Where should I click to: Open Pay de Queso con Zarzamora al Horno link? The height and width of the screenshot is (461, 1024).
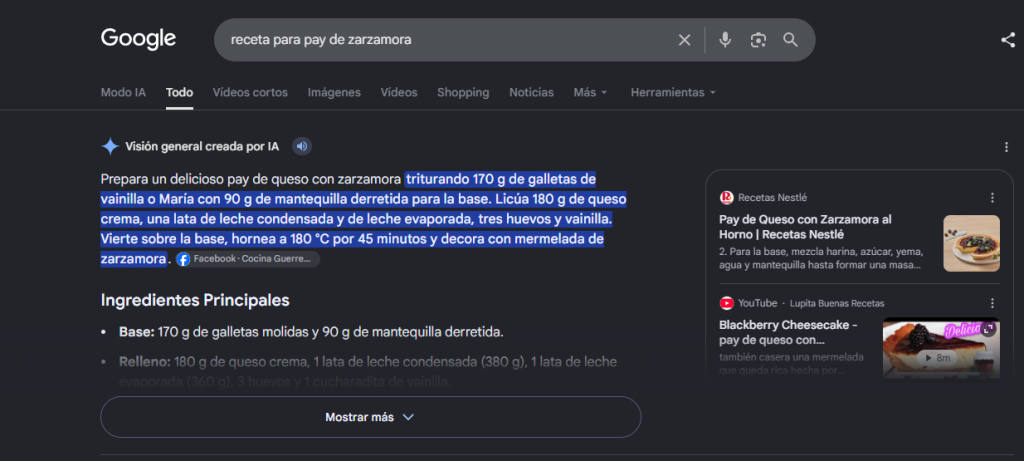[x=805, y=227]
